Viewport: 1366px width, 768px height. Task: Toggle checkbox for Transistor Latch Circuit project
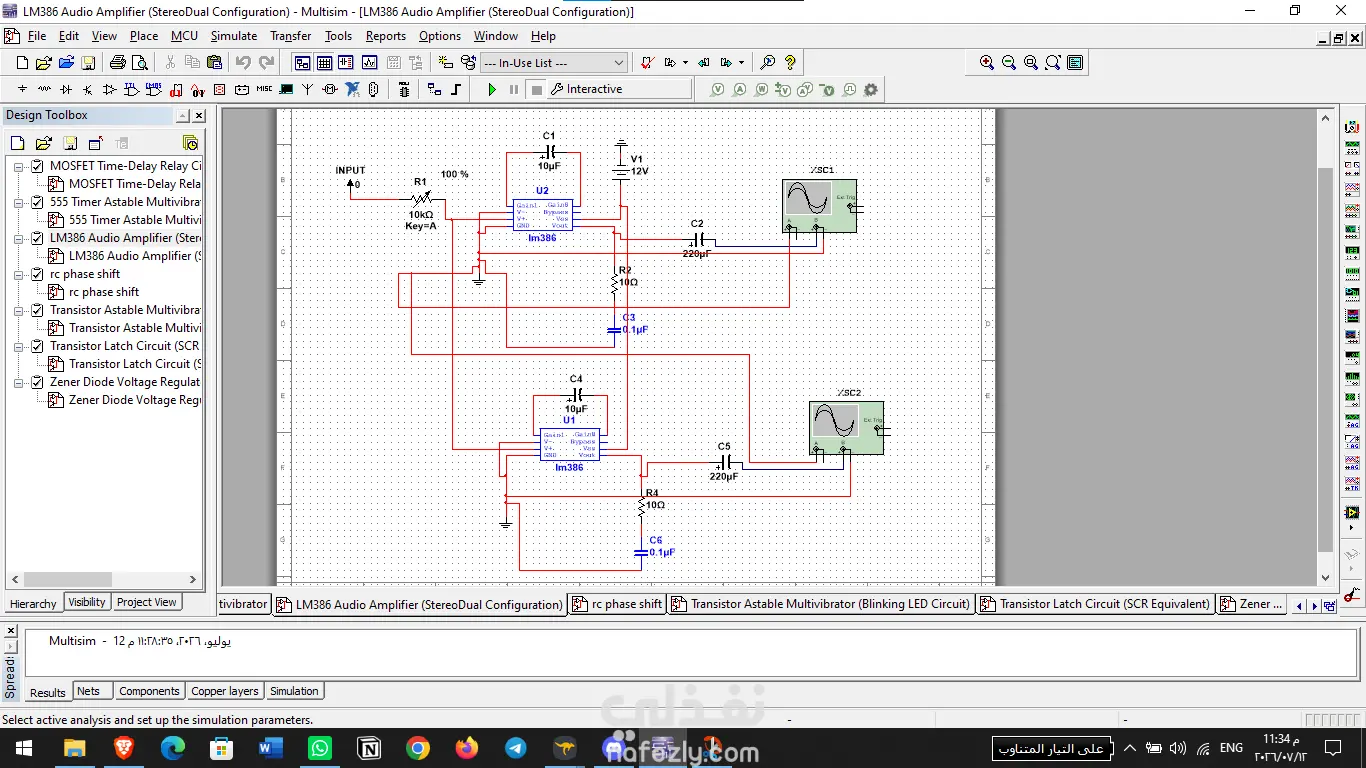click(38, 346)
